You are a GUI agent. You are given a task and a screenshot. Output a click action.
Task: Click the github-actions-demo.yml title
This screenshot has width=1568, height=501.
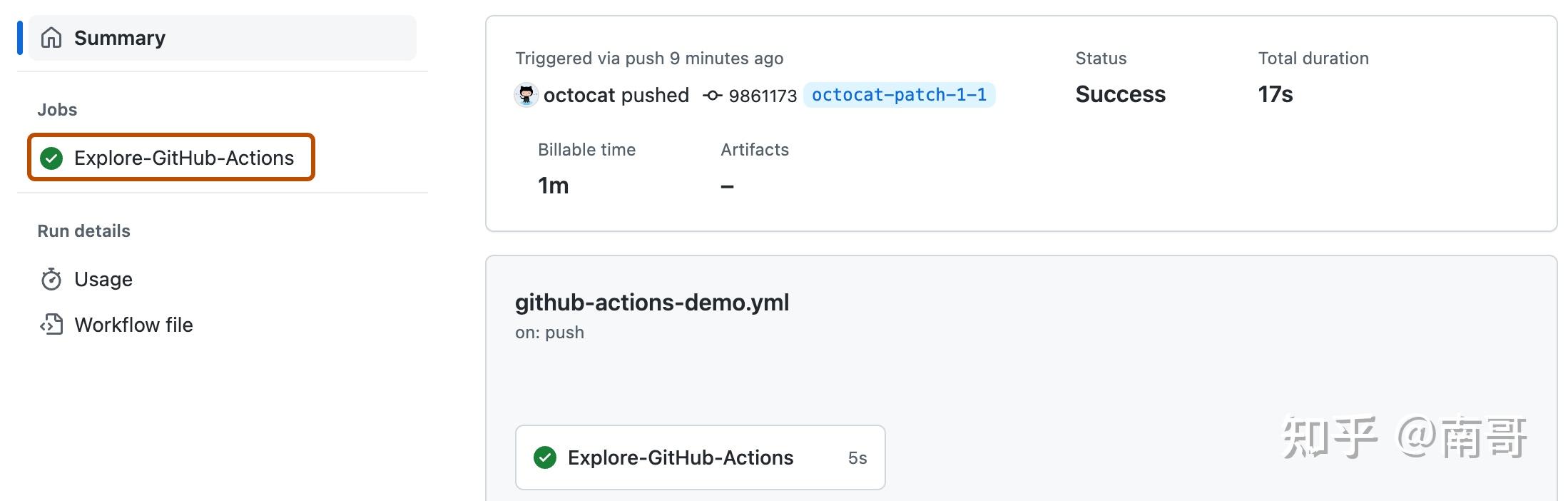(x=652, y=302)
